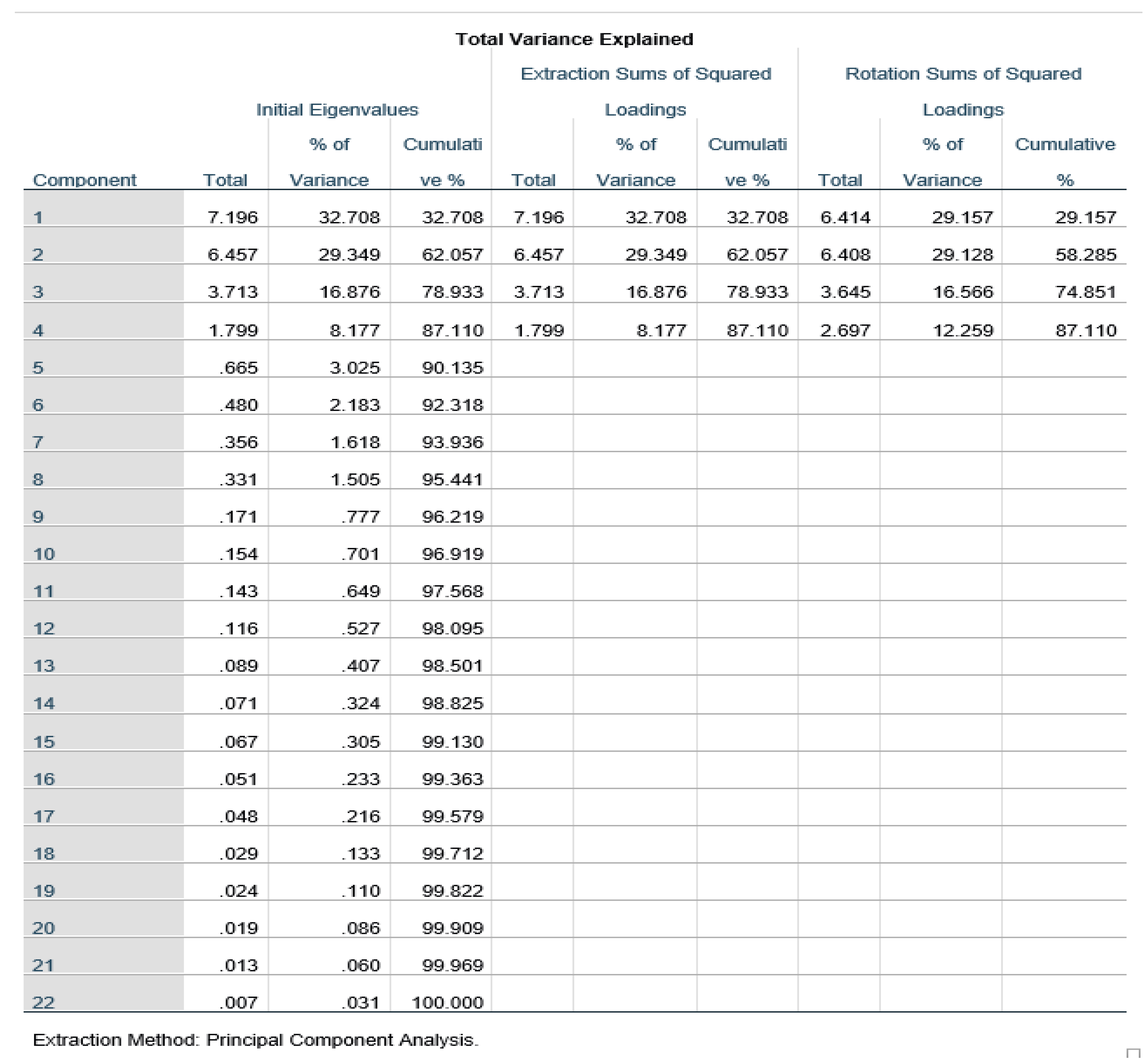Click the component 4 row label
This screenshot has width=1148, height=1060.
[x=38, y=330]
